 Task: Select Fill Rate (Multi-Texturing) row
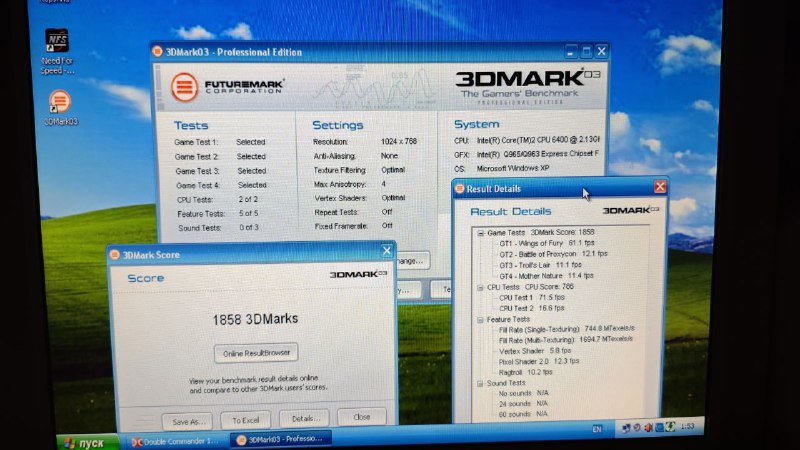tap(566, 339)
